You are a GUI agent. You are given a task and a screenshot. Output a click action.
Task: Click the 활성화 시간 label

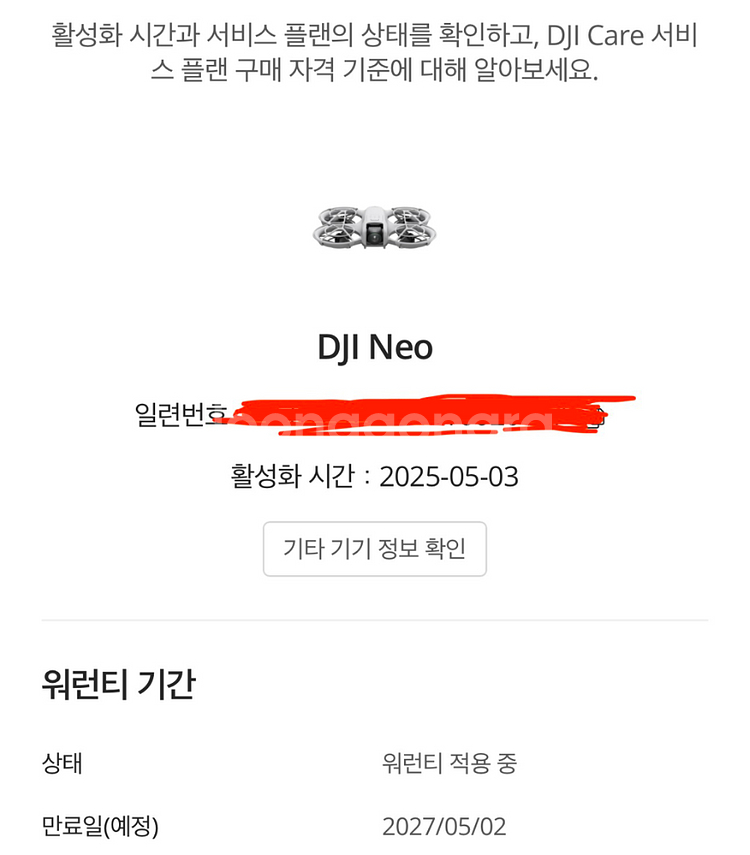pos(292,477)
